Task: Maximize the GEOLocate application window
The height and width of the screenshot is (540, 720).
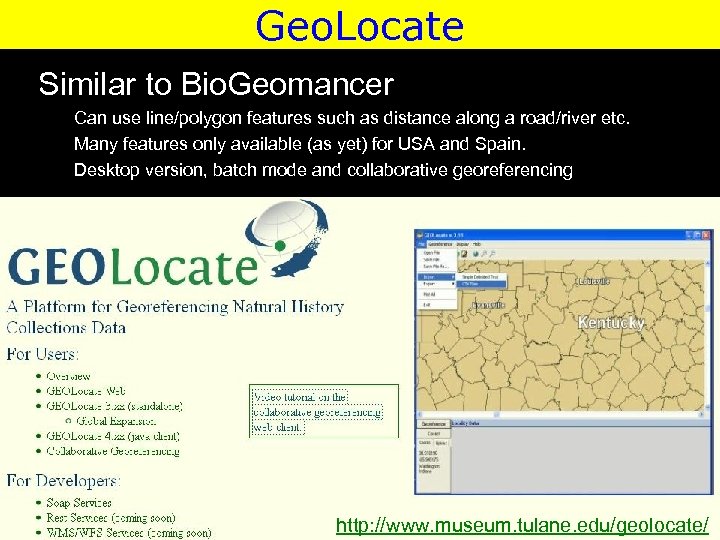Action: click(x=698, y=235)
